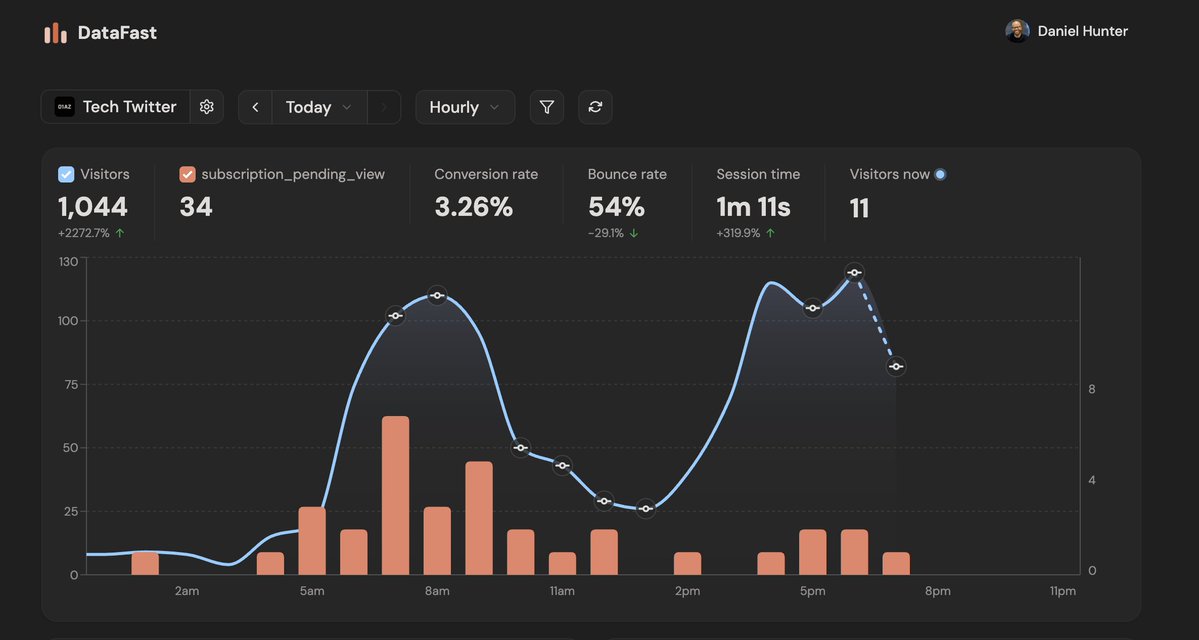Open the Hourly granularity dropdown
The image size is (1199, 640).
463,106
